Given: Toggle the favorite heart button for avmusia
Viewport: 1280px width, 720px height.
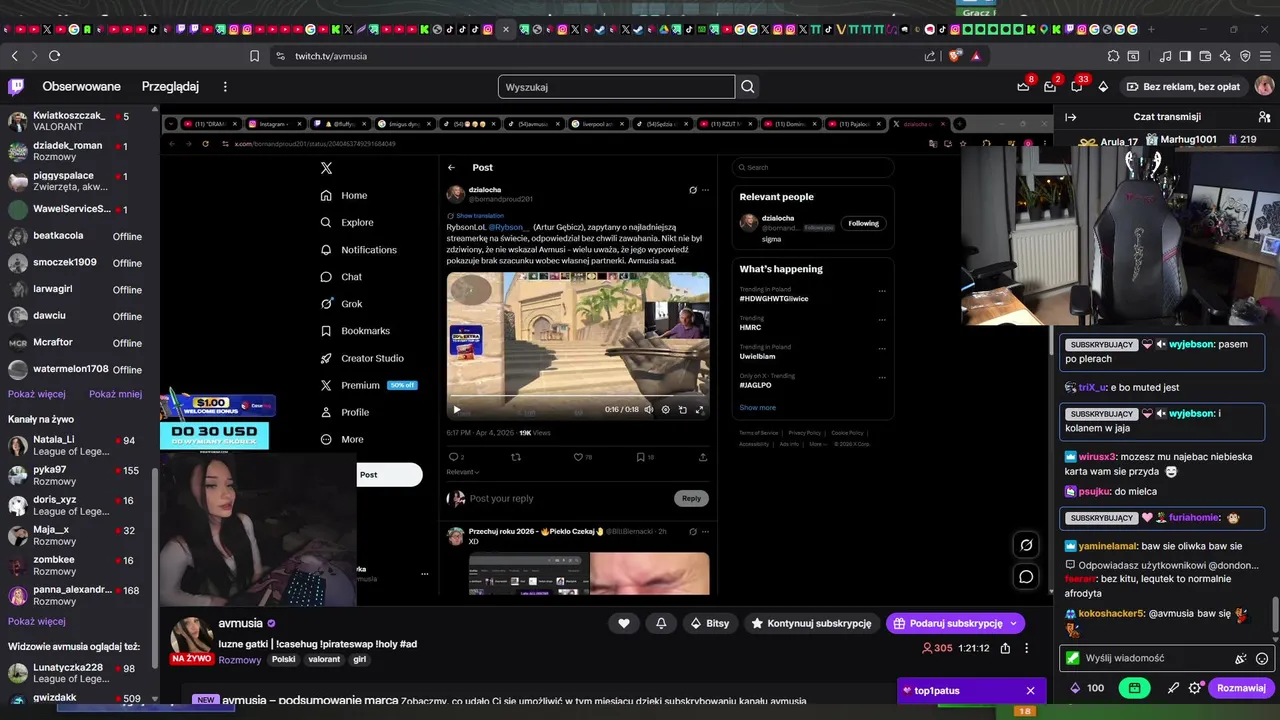Looking at the screenshot, I should tap(624, 623).
